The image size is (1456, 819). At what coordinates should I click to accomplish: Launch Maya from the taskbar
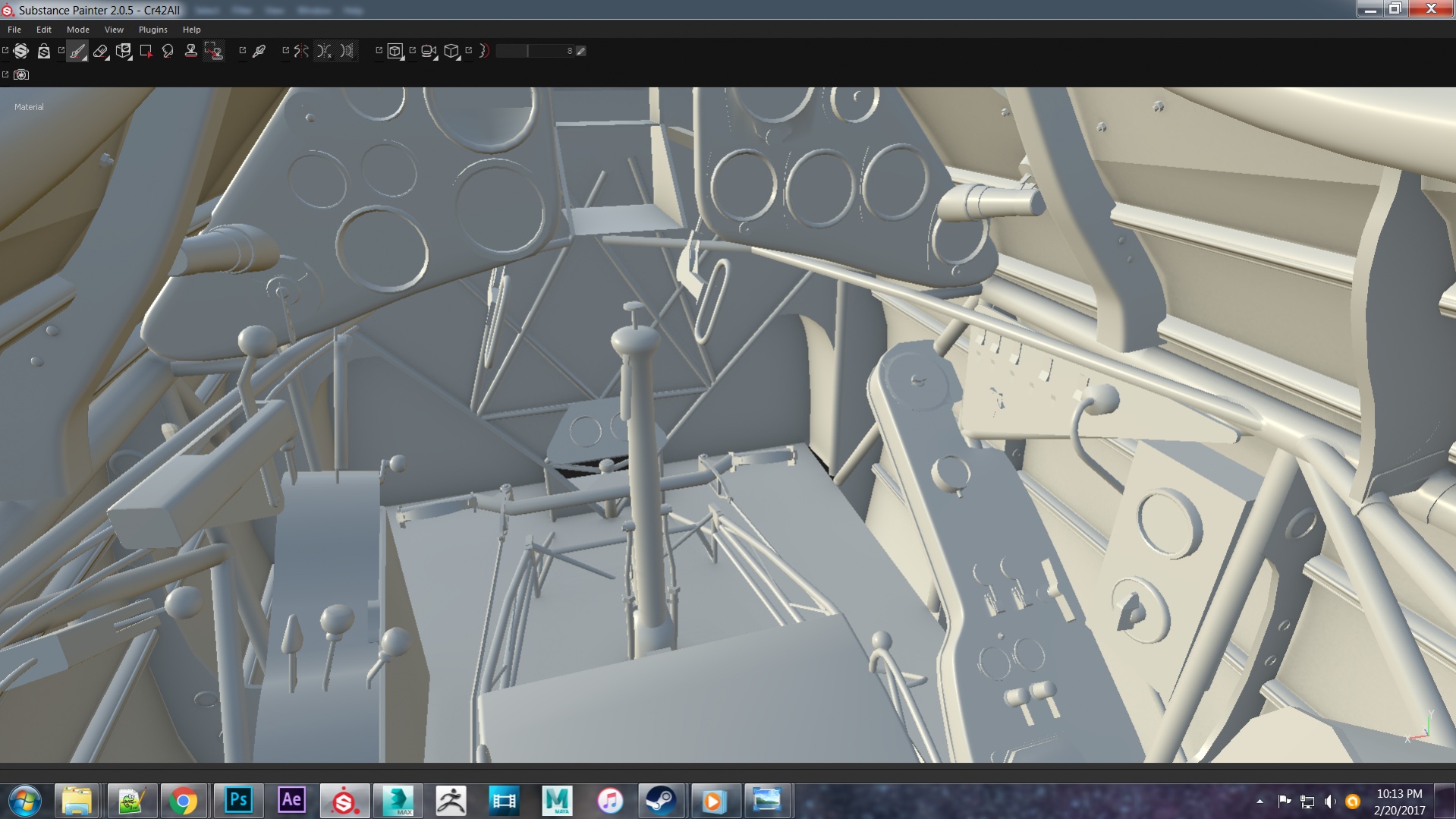(x=557, y=801)
